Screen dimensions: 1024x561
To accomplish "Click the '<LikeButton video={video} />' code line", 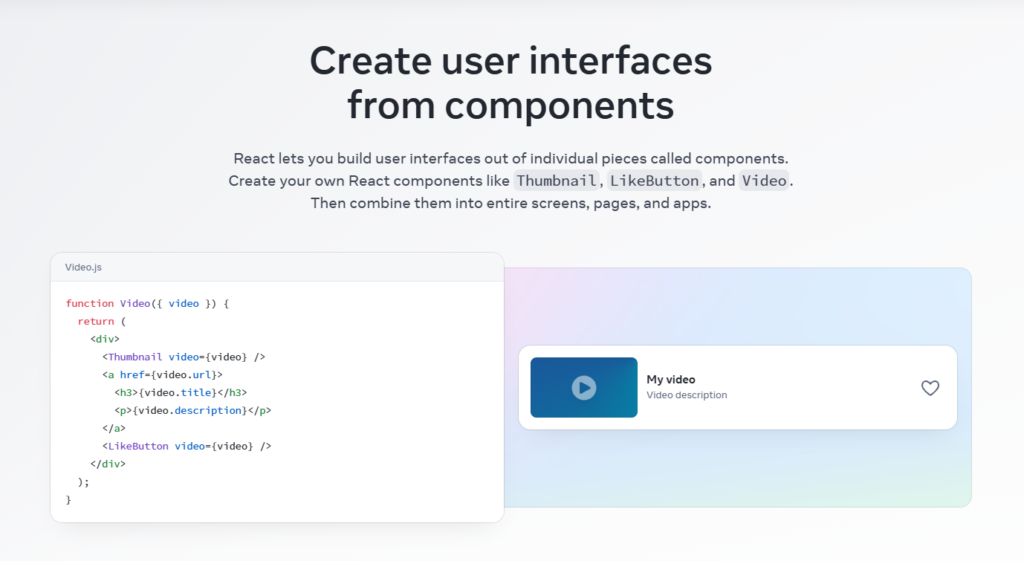I will click(x=186, y=446).
